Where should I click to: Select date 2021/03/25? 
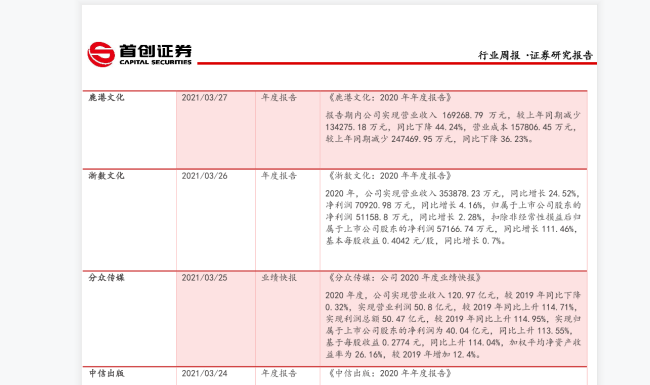pos(204,278)
